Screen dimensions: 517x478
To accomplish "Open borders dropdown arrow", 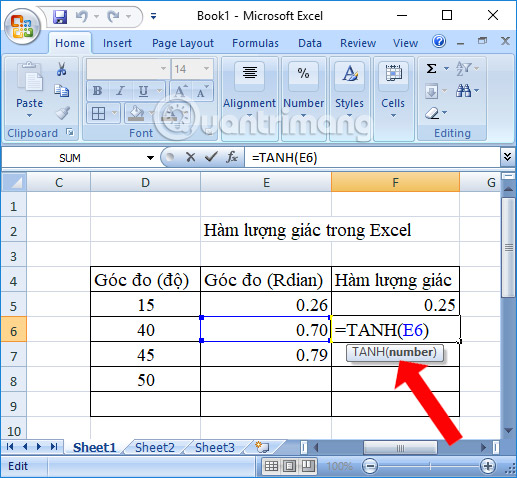I will pos(114,113).
